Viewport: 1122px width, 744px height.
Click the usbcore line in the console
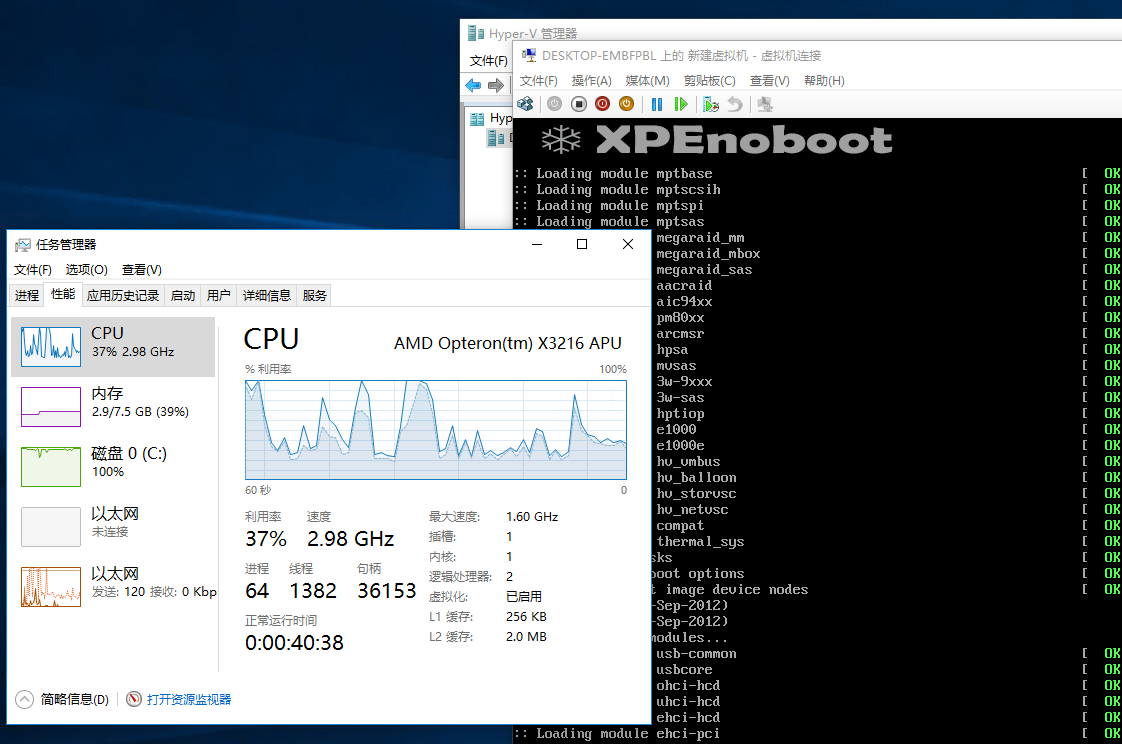684,670
